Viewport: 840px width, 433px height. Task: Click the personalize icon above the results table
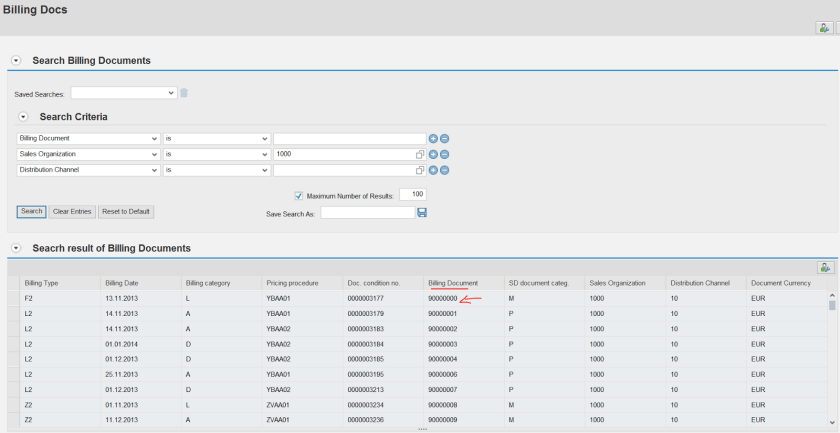pos(825,267)
